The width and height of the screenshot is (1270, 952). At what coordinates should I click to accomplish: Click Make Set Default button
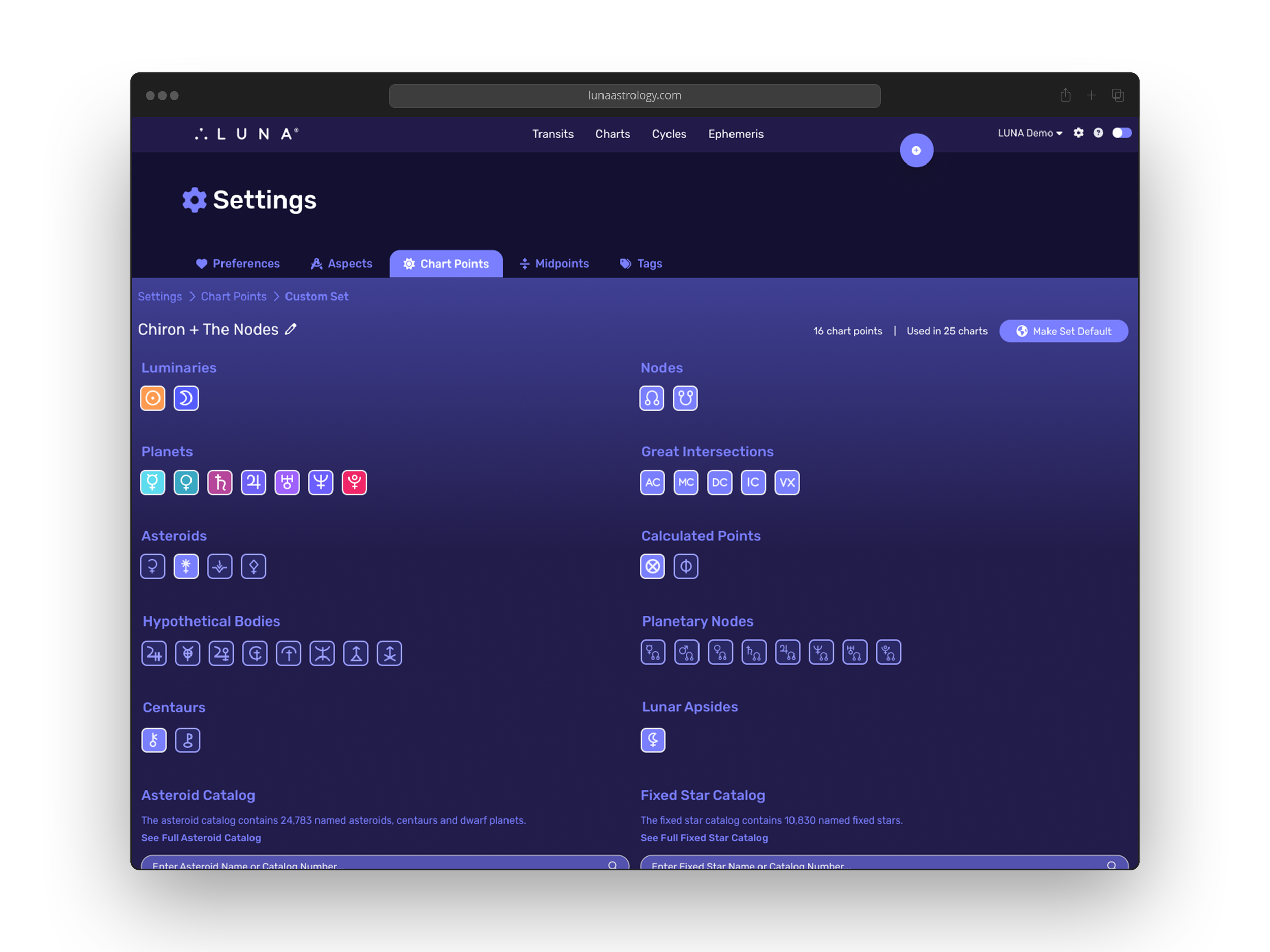(x=1063, y=331)
